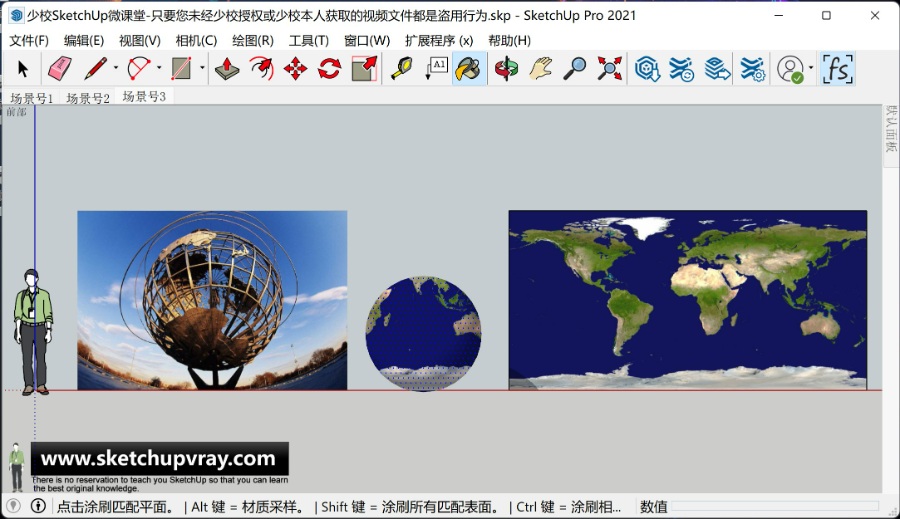This screenshot has width=900, height=519.
Task: Pick the pink Eraser tool
Action: (59, 69)
